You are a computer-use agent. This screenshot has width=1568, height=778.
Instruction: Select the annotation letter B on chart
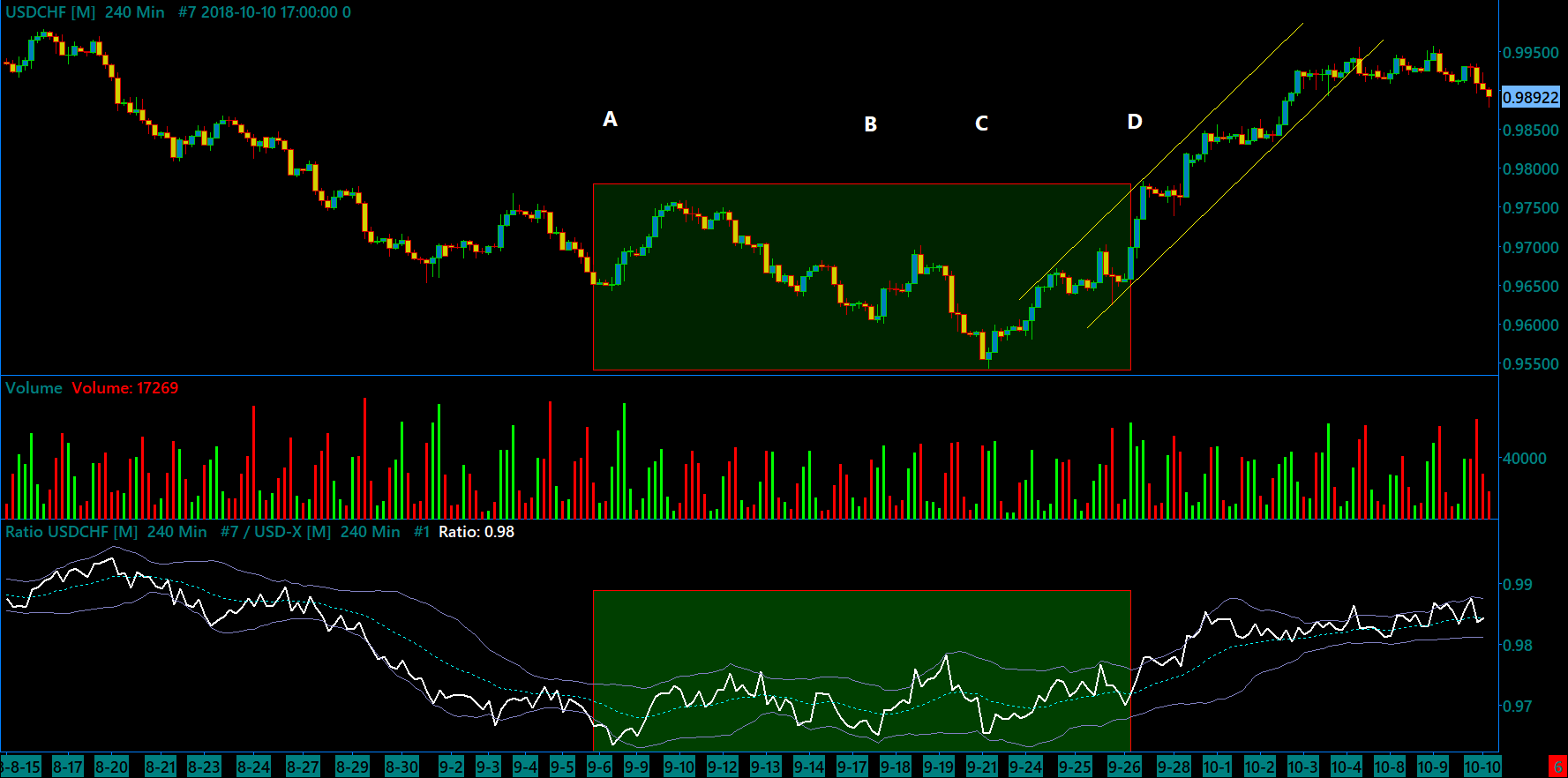871,124
